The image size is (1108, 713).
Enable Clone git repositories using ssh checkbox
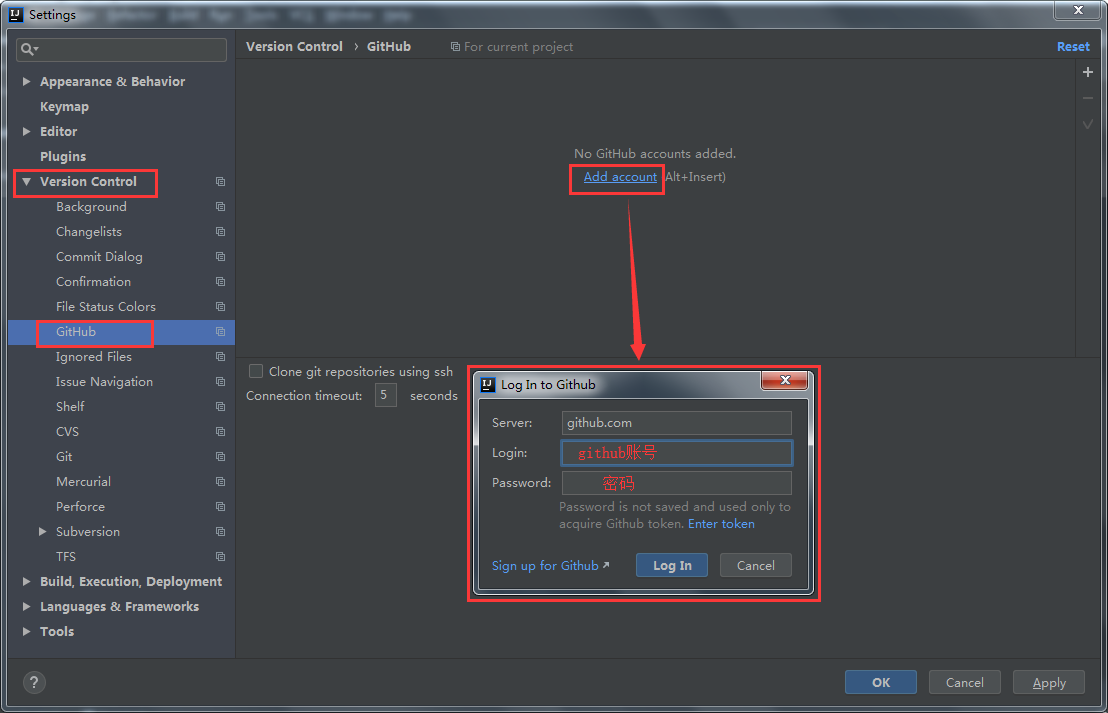256,371
